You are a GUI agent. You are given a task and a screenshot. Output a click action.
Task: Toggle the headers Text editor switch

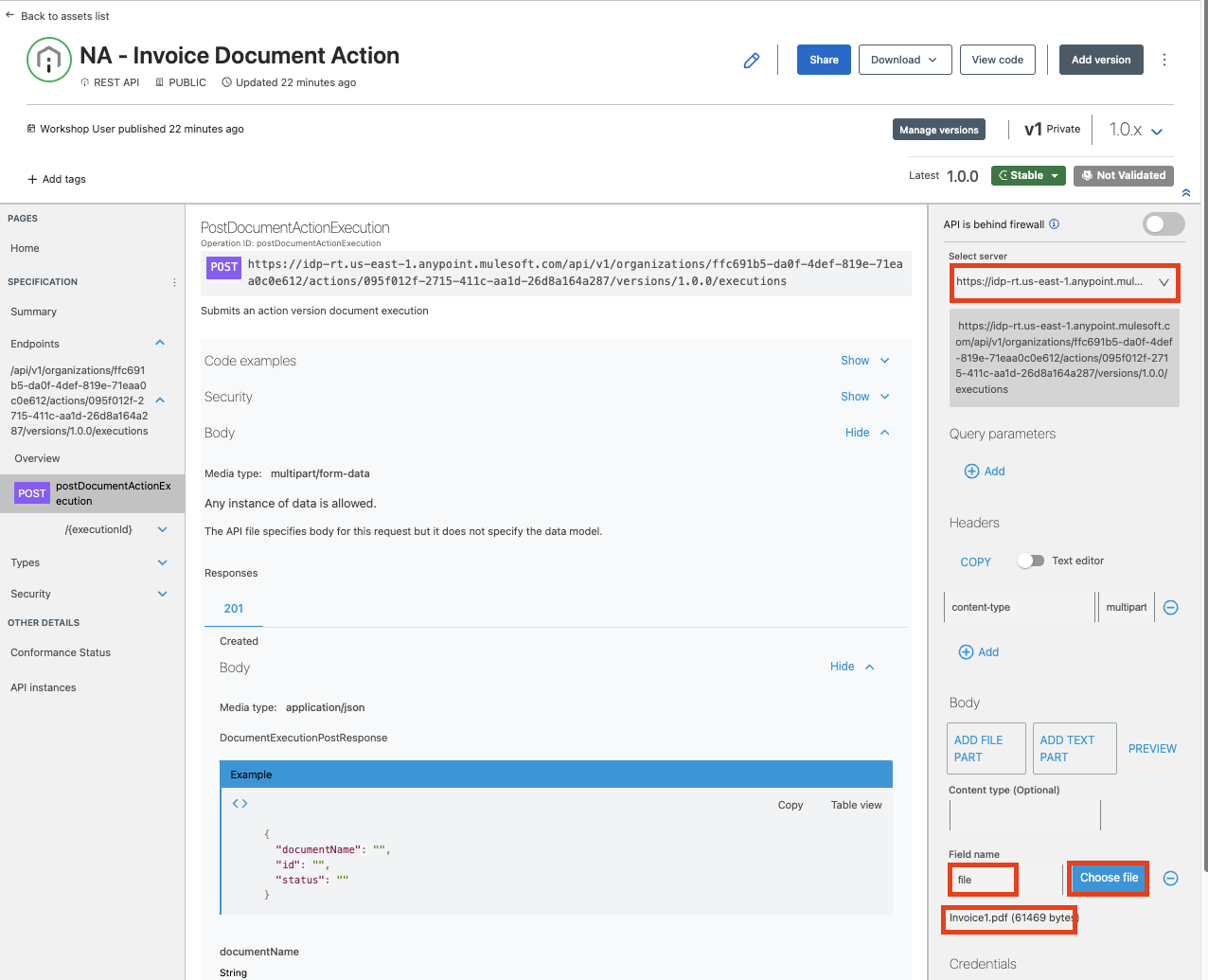coord(1031,561)
